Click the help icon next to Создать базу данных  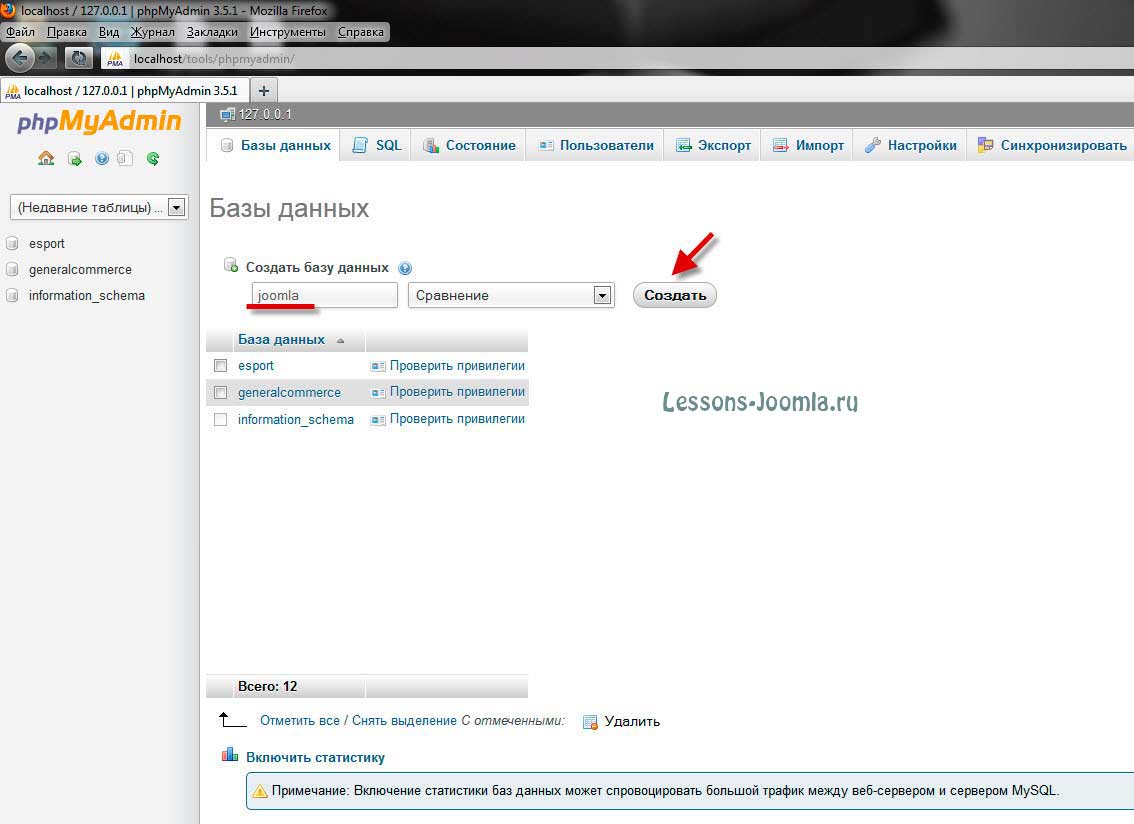pyautogui.click(x=405, y=268)
